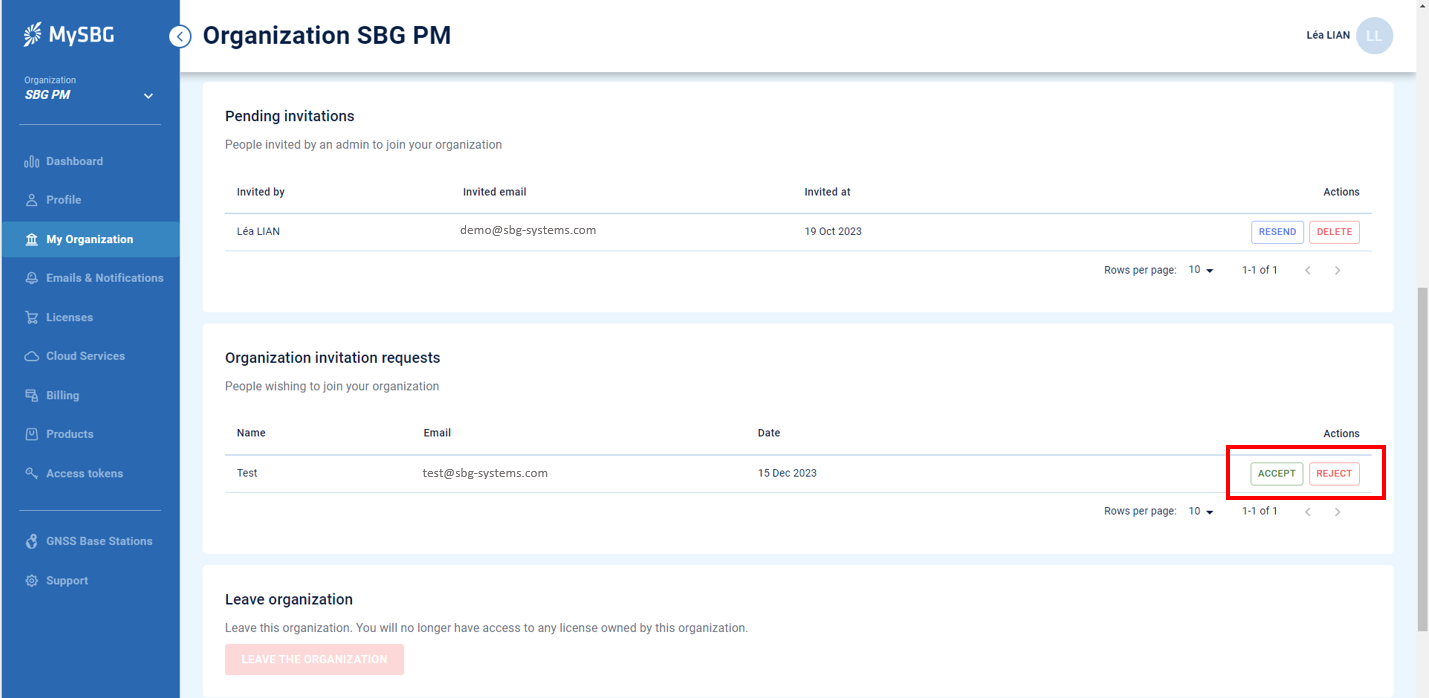Viewport: 1429px width, 698px height.
Task: Click the Access tokens key icon
Action: [31, 474]
